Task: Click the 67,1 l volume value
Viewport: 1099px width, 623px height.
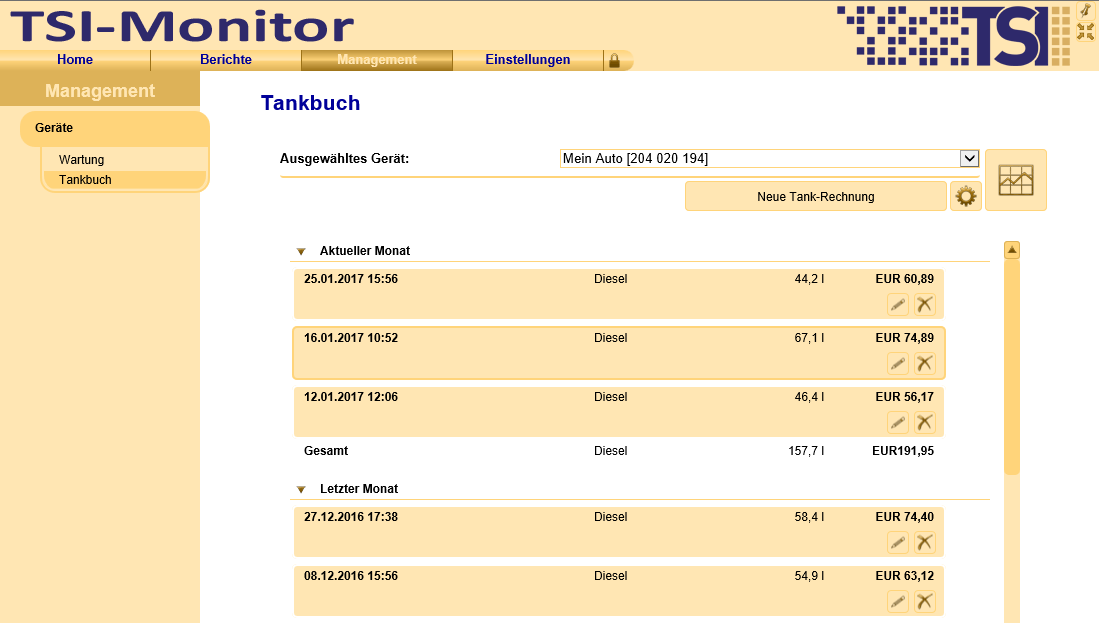Action: [x=809, y=338]
